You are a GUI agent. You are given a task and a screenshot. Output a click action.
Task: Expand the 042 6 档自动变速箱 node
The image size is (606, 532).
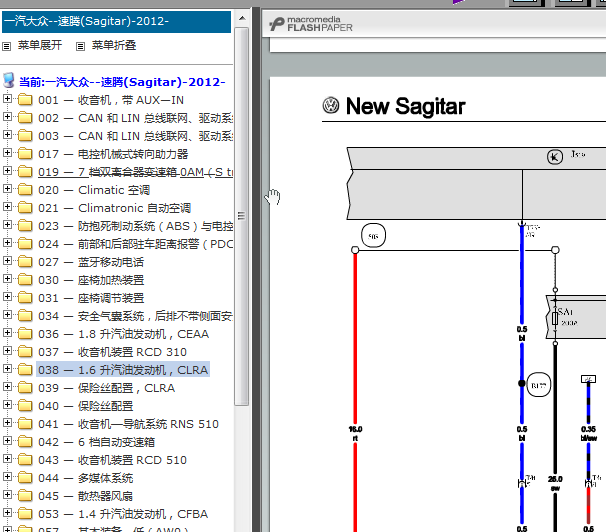pyautogui.click(x=7, y=441)
